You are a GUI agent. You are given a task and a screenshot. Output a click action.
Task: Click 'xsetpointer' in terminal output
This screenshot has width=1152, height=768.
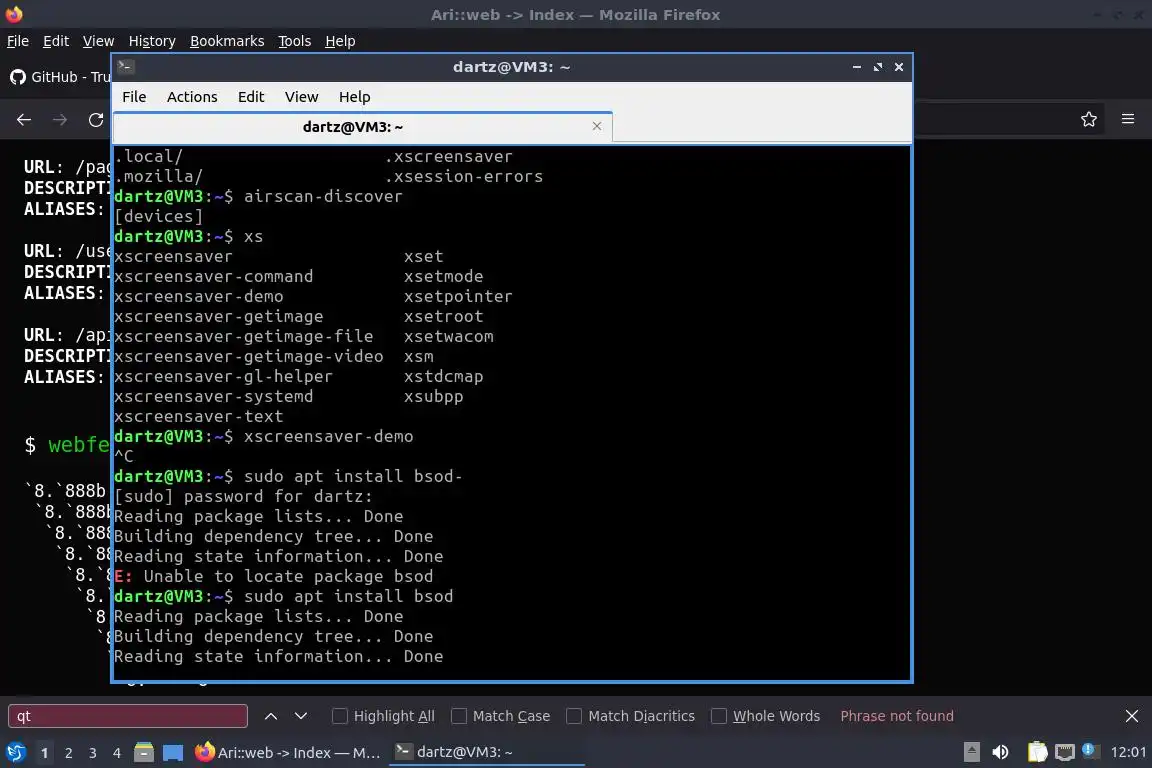(x=458, y=296)
